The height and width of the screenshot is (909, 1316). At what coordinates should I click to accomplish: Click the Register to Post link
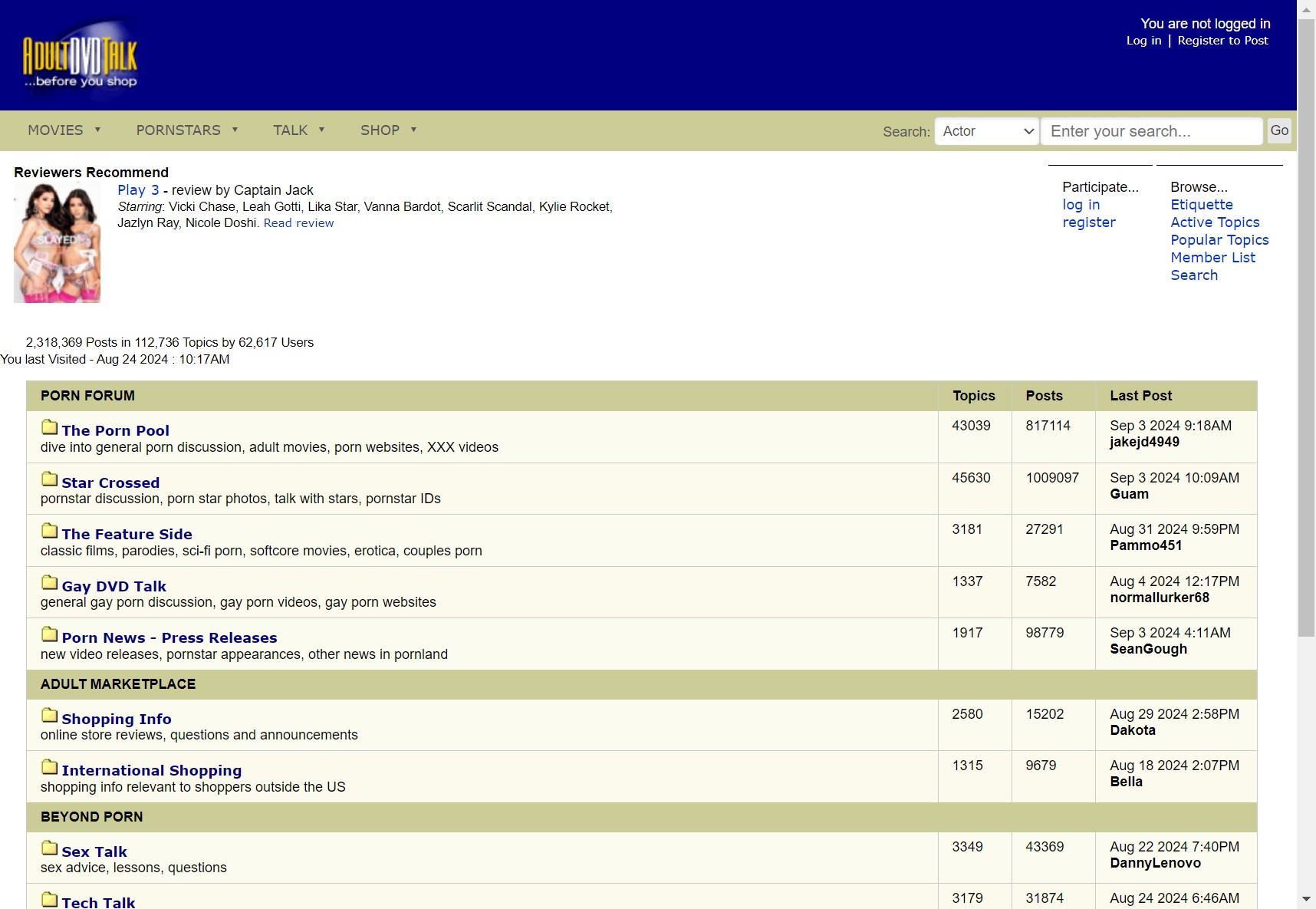click(x=1222, y=41)
